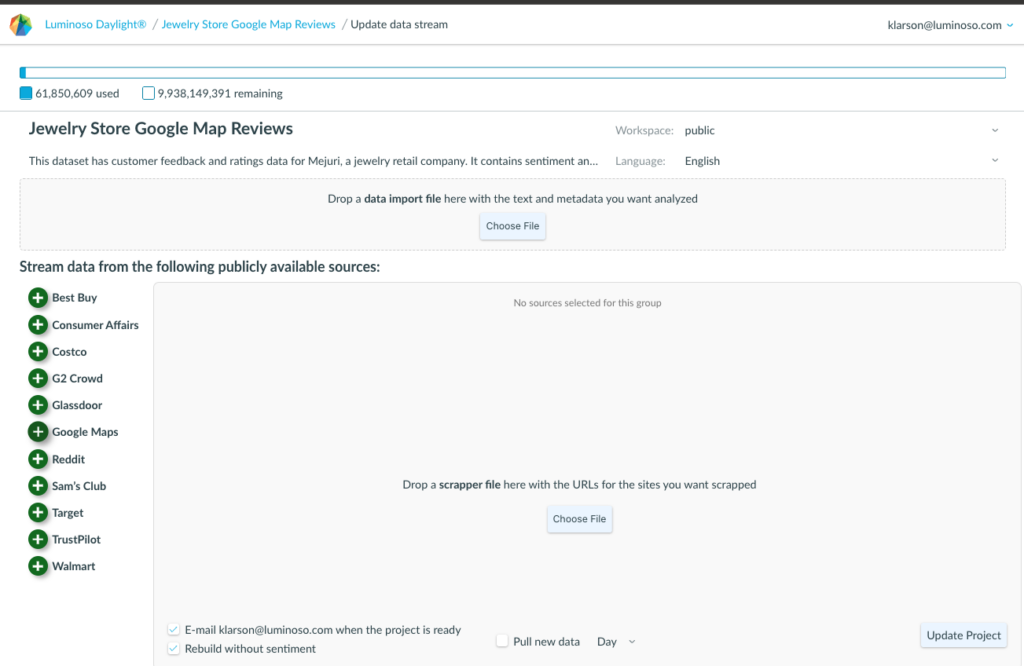Viewport: 1024px width, 666px height.
Task: Uncheck Rebuild without sentiment
Action: 173,648
